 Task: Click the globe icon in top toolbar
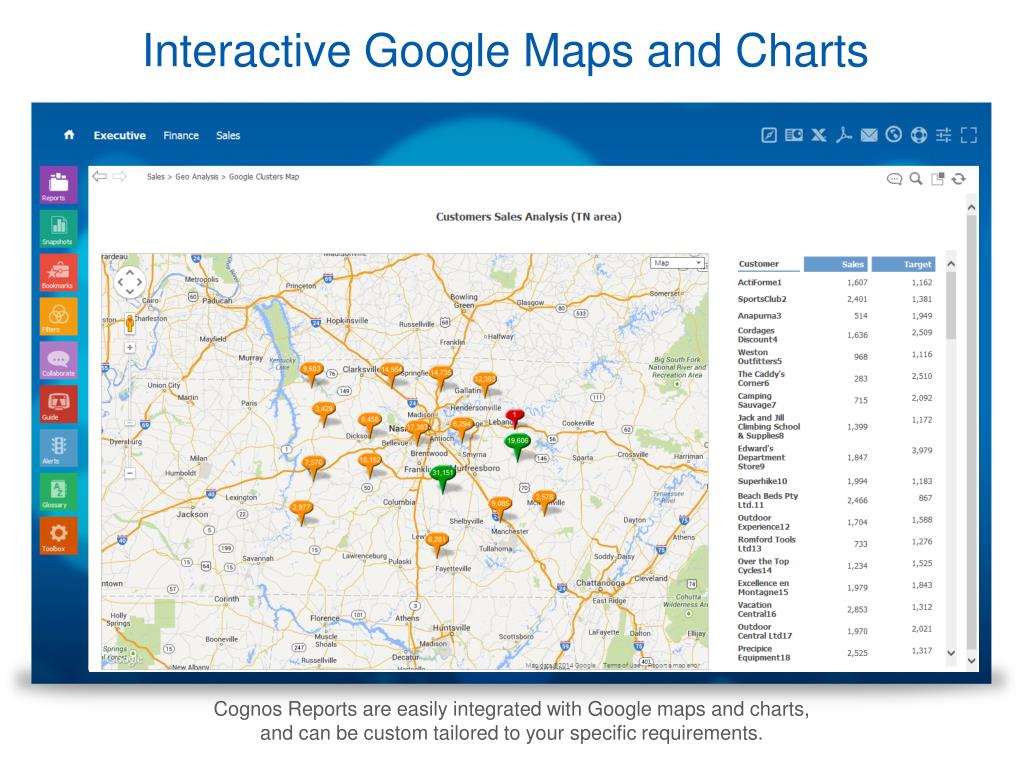tap(893, 135)
